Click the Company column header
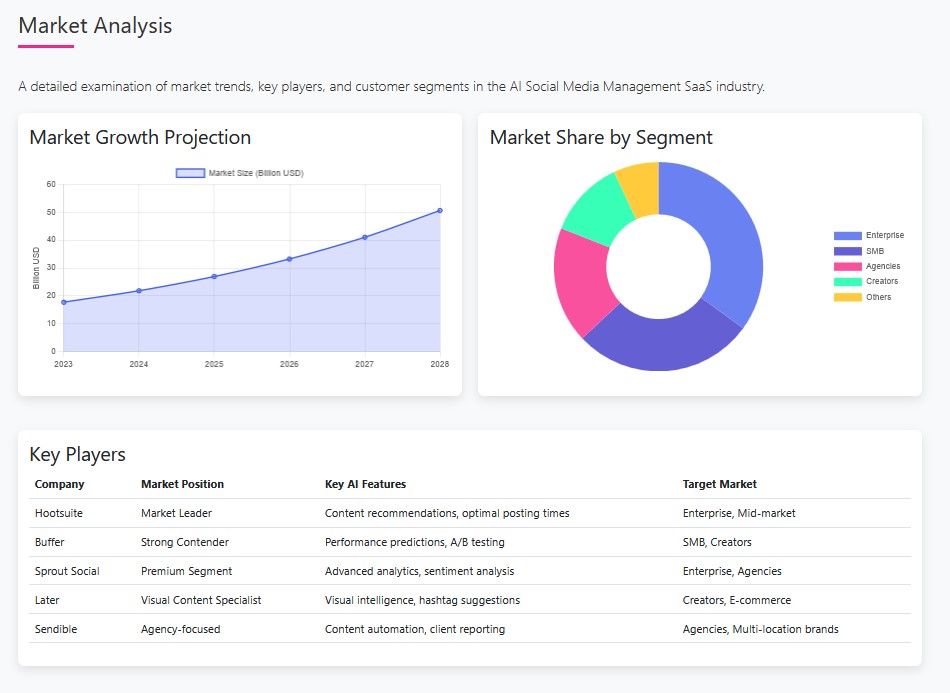 tap(60, 484)
